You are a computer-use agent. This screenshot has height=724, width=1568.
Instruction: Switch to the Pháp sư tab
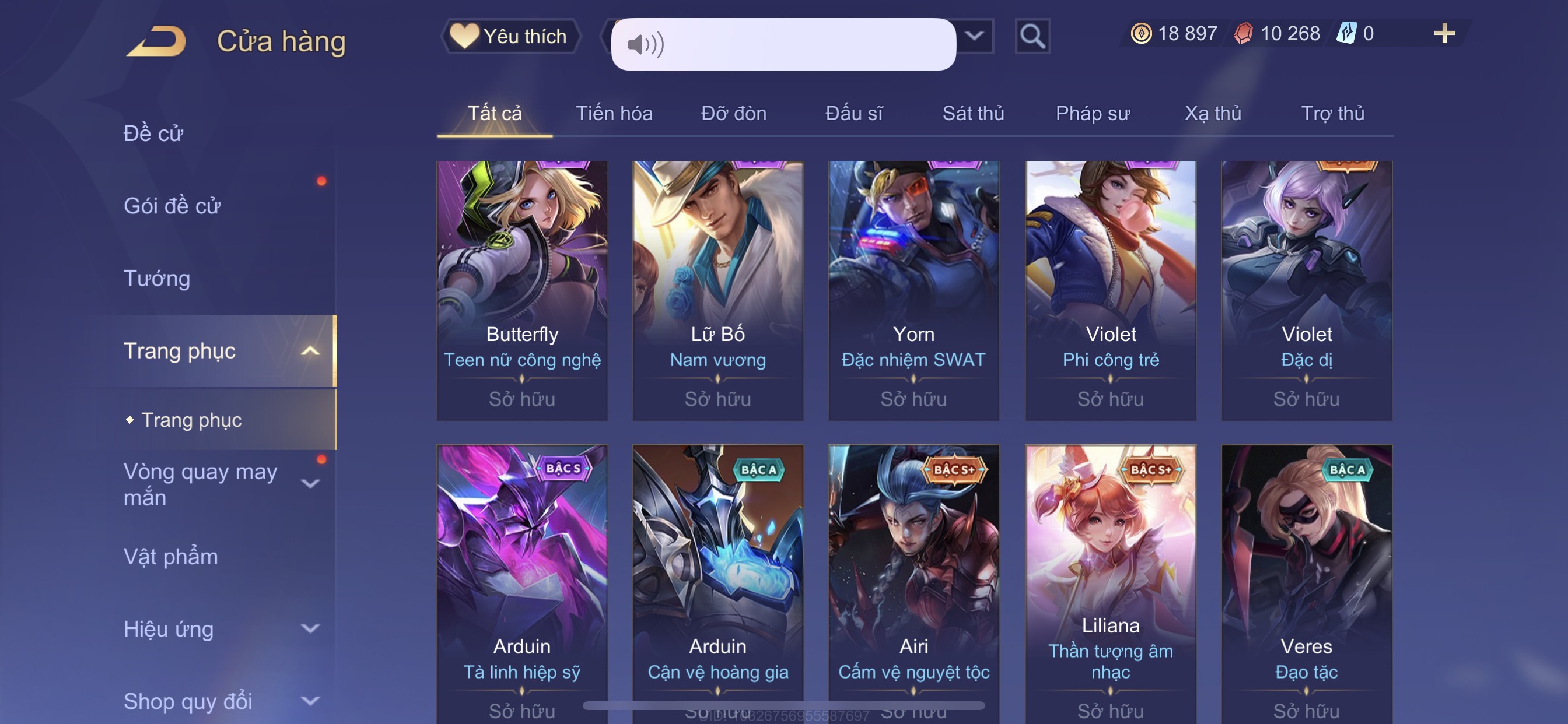tap(1093, 113)
